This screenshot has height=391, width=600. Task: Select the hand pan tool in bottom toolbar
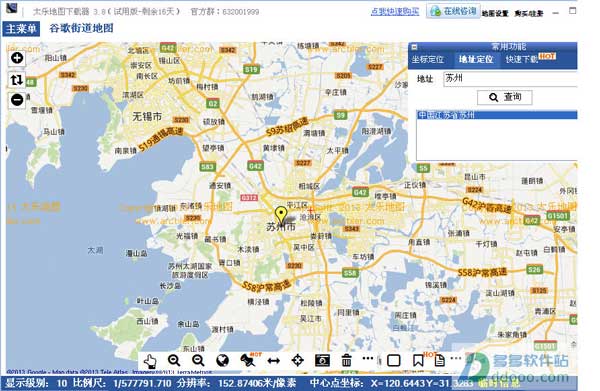pos(150,361)
